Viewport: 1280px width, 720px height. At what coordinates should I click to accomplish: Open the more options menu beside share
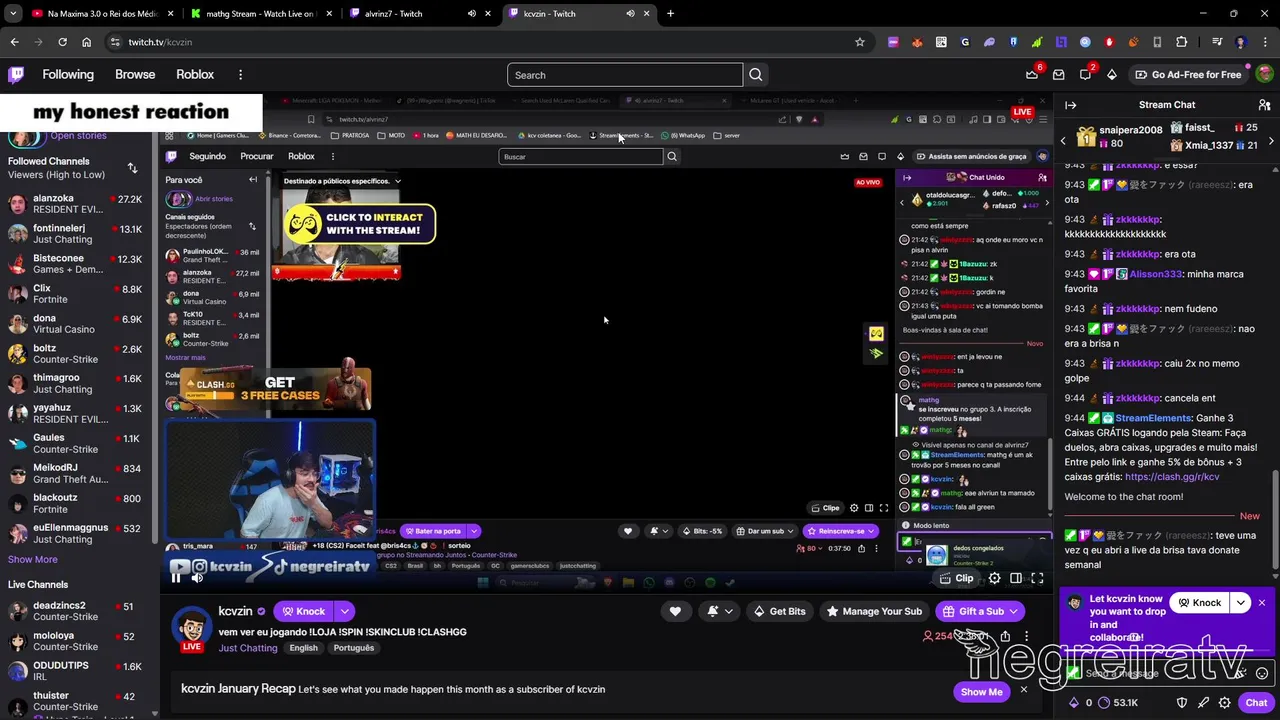(x=1026, y=636)
